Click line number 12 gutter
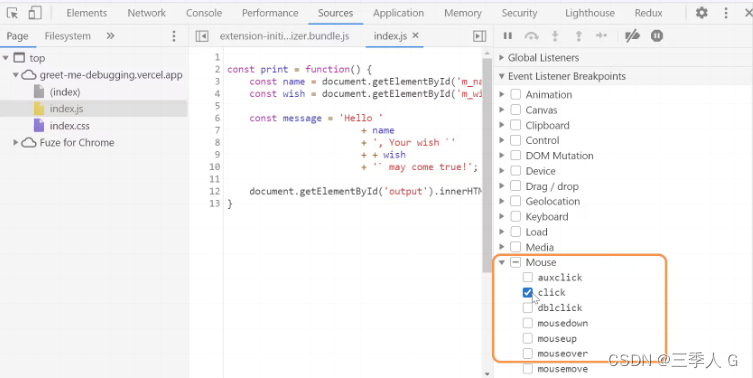Image resolution: width=753 pixels, height=378 pixels. (215, 191)
